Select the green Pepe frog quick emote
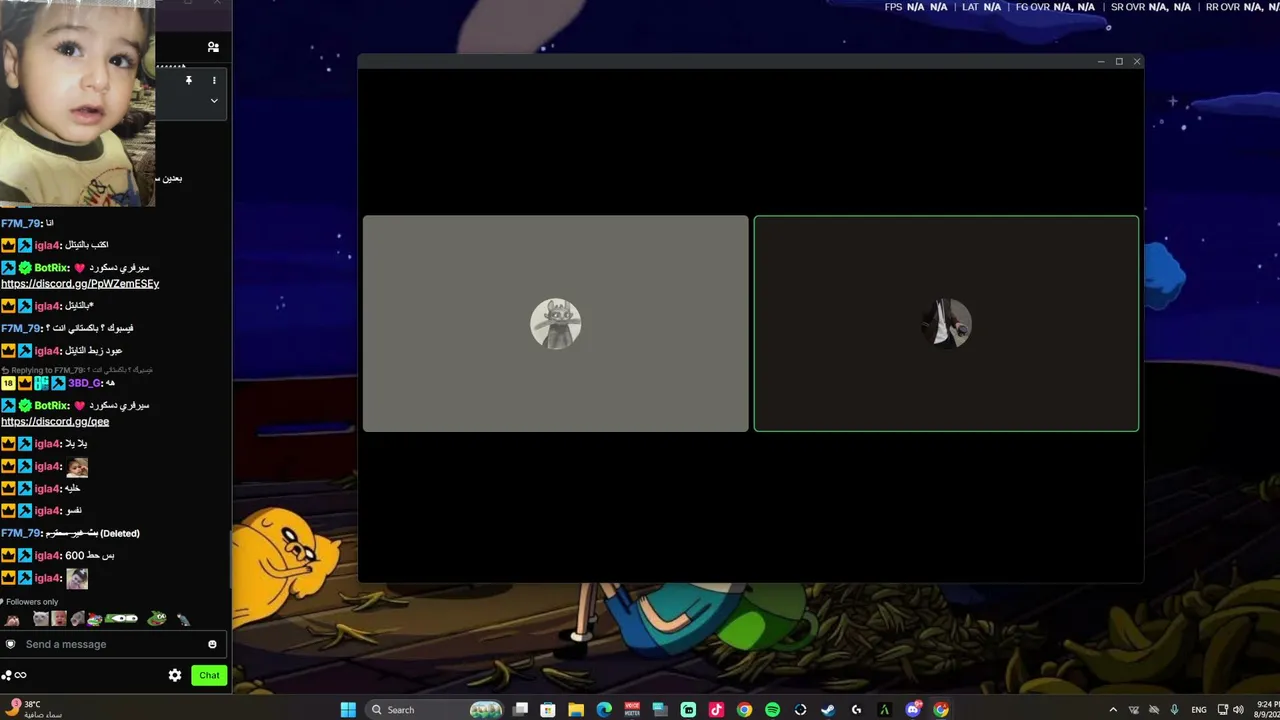1280x720 pixels. (x=156, y=619)
